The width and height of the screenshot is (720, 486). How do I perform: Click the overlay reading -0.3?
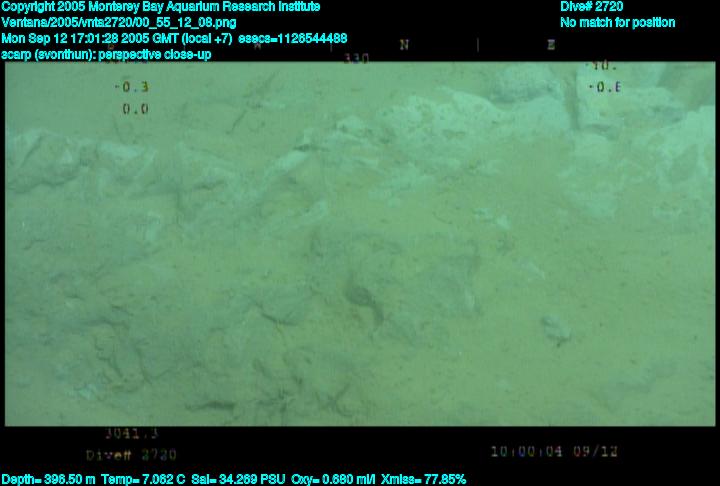(x=132, y=87)
